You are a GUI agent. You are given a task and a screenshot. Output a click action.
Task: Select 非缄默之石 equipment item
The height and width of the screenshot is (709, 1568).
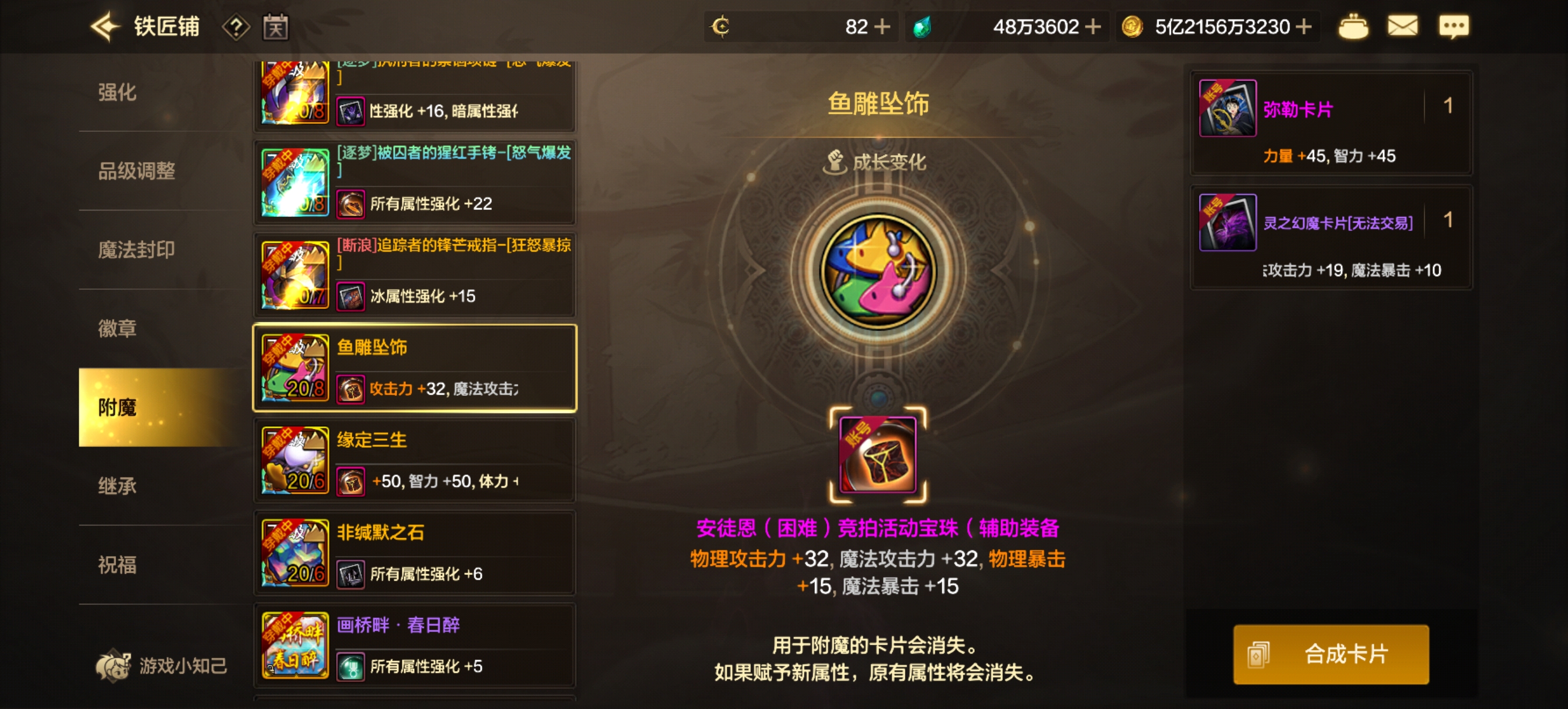pyautogui.click(x=415, y=553)
